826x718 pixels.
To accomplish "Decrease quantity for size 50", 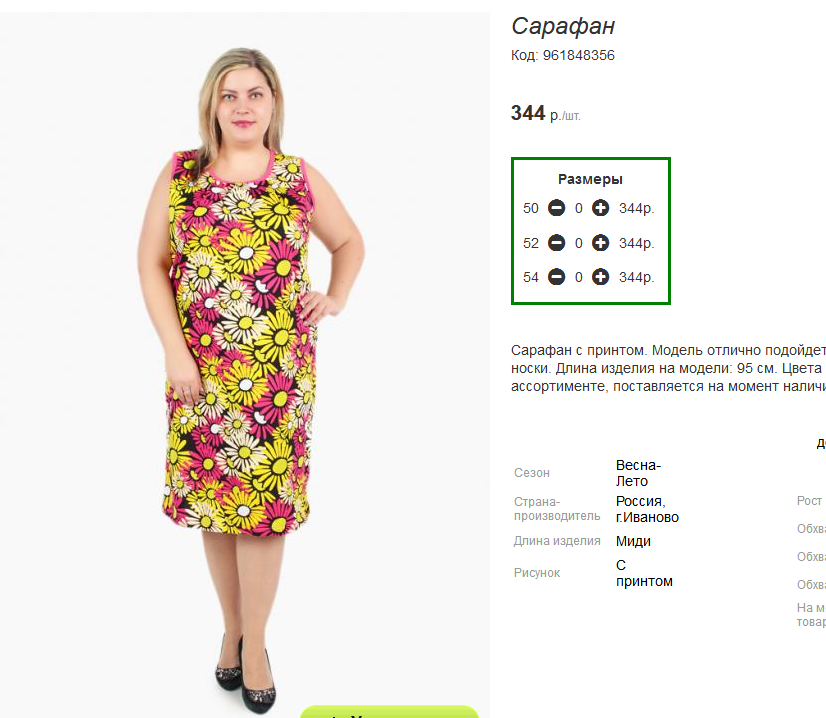I will [556, 208].
